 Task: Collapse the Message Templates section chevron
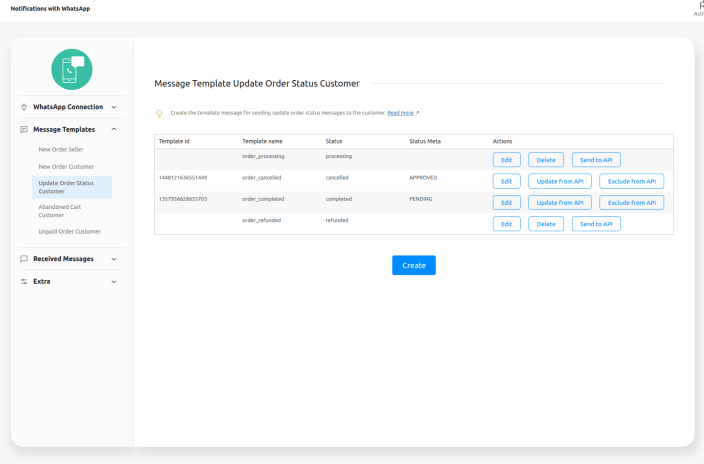point(113,129)
